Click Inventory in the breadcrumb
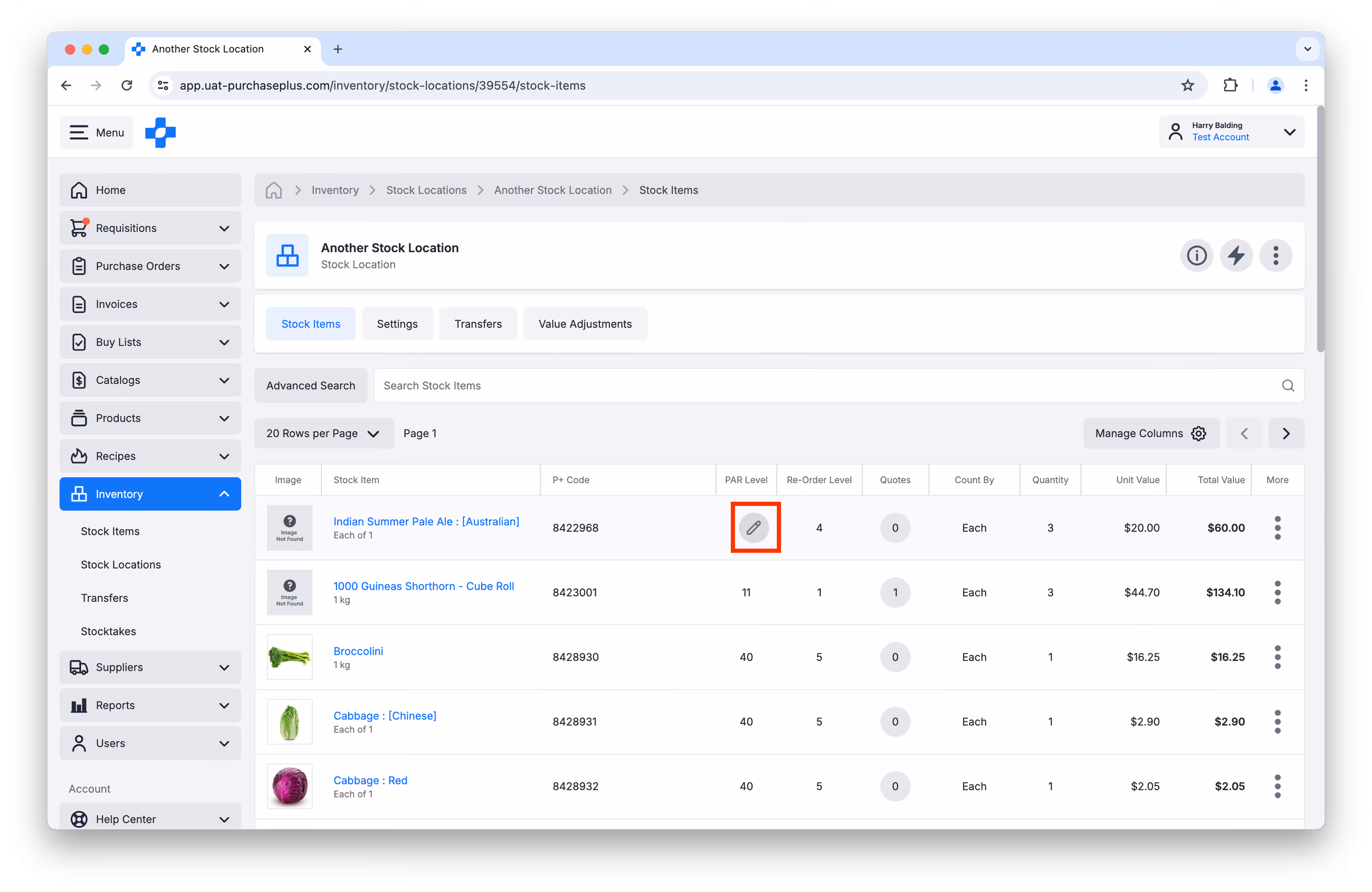Screen dimensions: 1372x892 click(335, 190)
